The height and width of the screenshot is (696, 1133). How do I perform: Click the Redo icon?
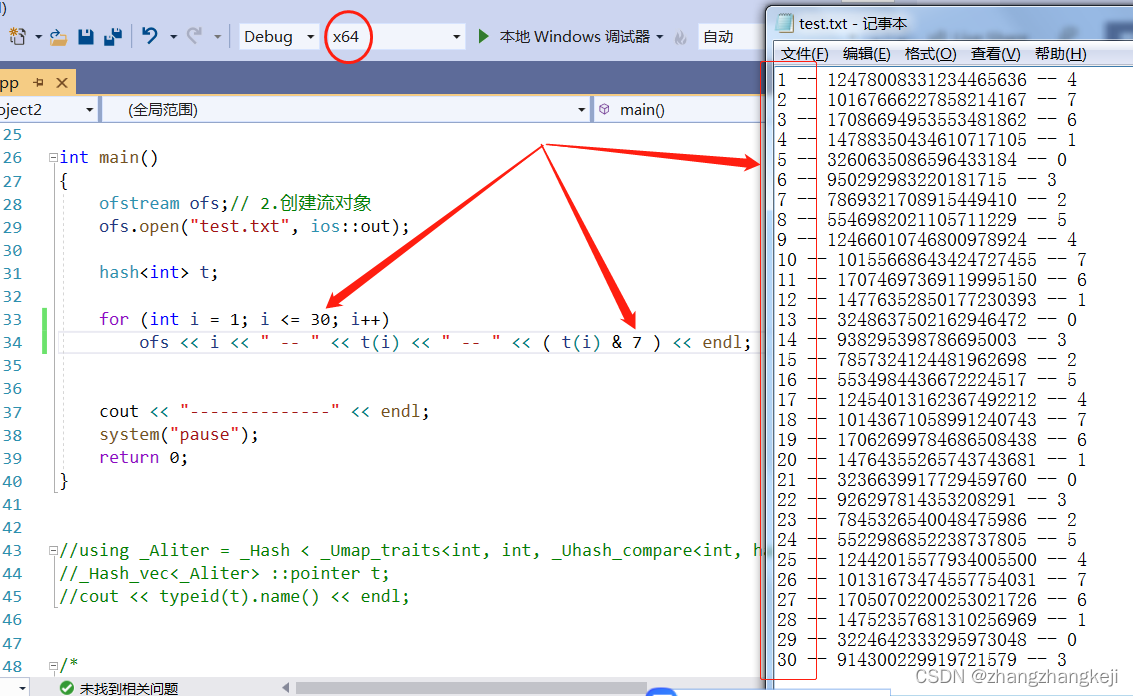(196, 35)
